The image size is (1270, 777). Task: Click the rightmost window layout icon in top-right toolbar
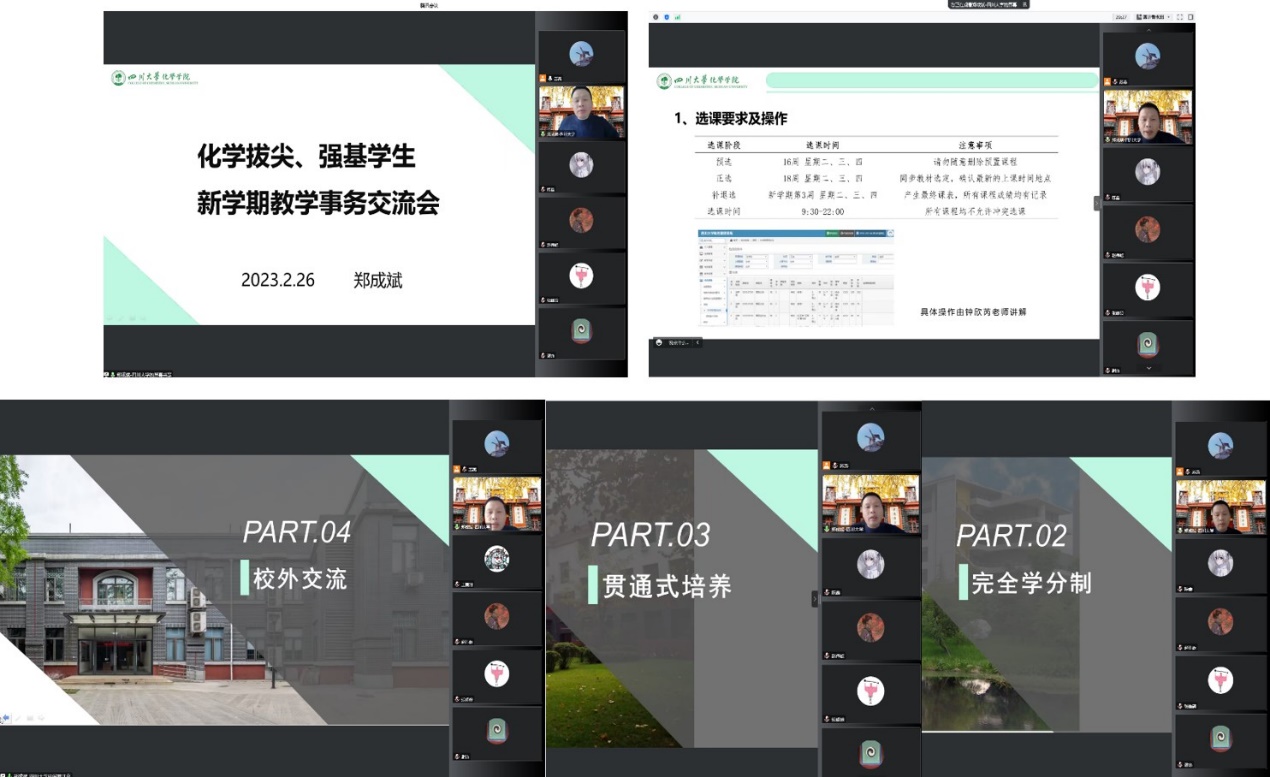point(1191,17)
